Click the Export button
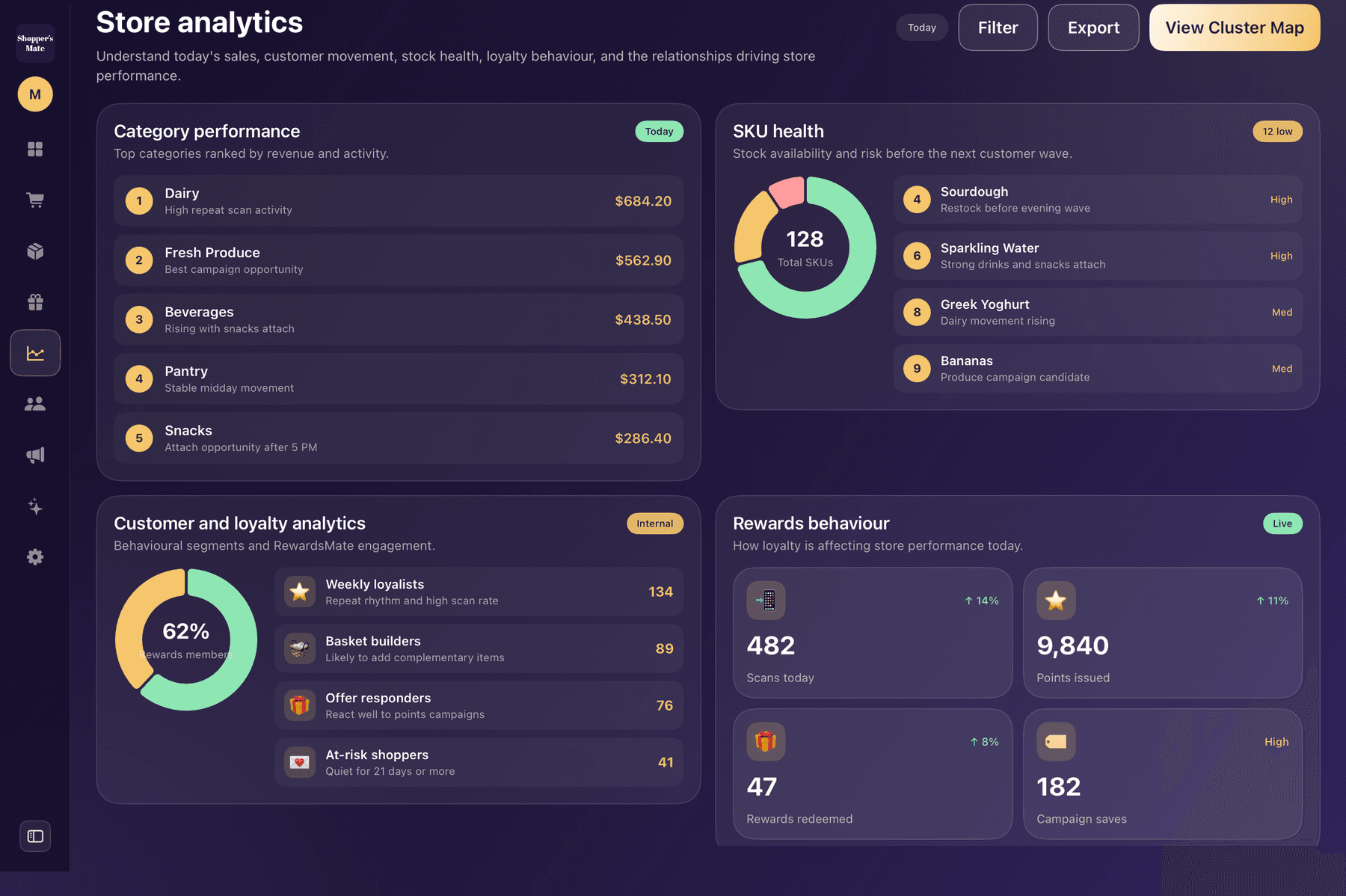This screenshot has width=1346, height=896. point(1093,28)
